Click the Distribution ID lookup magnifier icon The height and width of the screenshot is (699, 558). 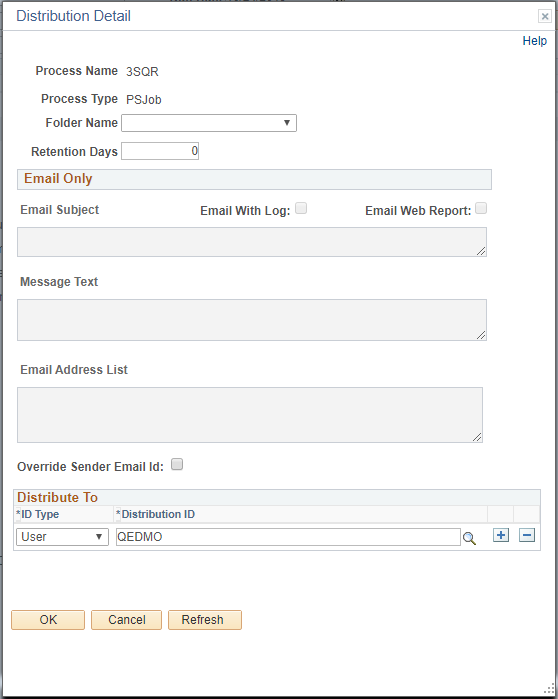(469, 538)
